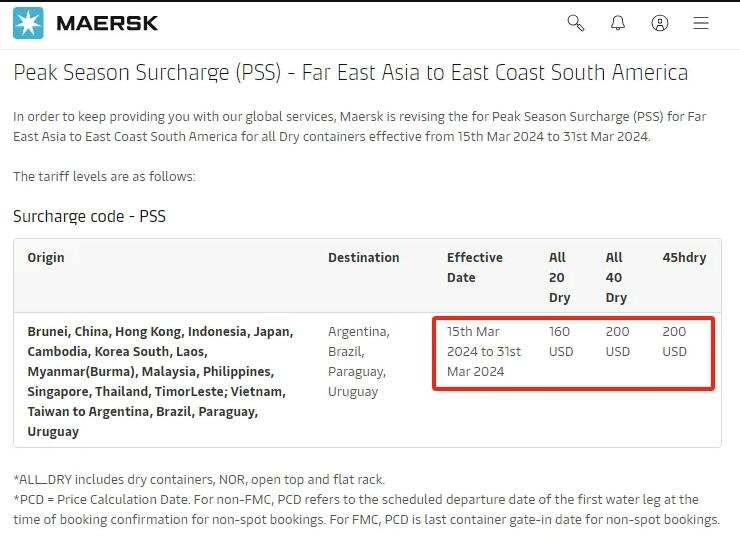Select the All 40 Dry column header
Screen dimensions: 740x539
[x=615, y=277]
